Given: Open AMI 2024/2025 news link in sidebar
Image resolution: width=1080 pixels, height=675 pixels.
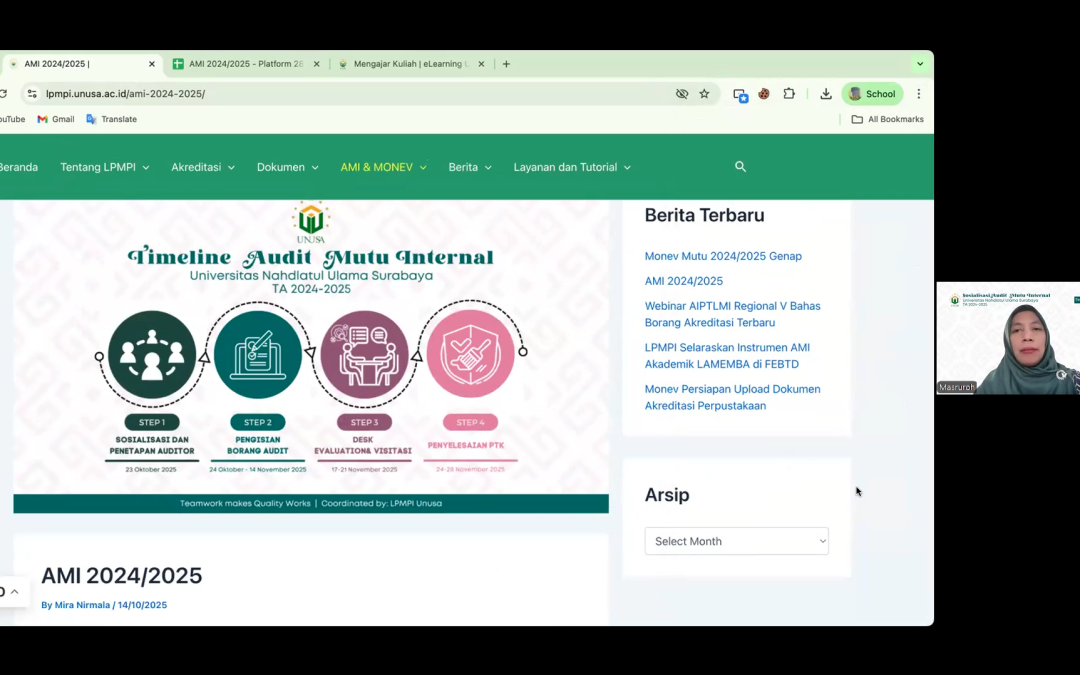Looking at the screenshot, I should (x=684, y=281).
